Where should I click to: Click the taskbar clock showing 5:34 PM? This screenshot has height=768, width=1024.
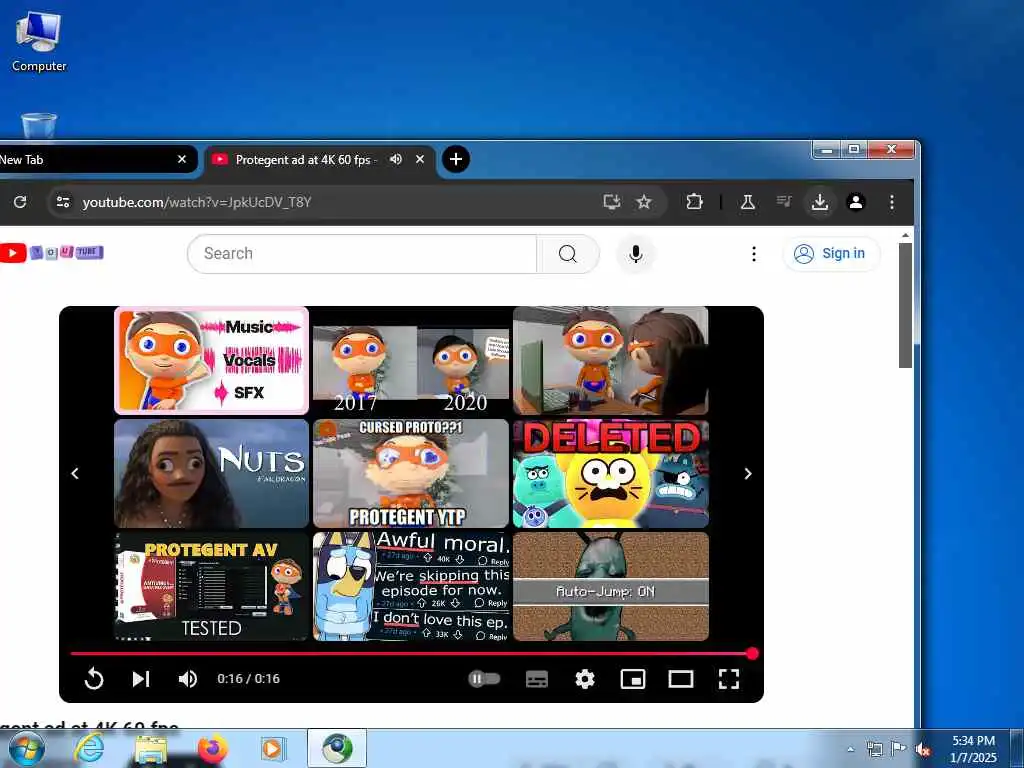(973, 749)
